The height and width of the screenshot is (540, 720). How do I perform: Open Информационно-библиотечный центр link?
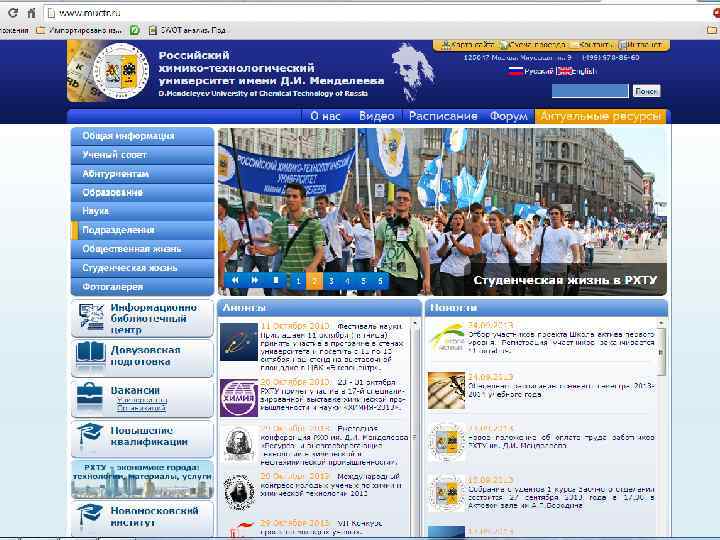tap(153, 318)
